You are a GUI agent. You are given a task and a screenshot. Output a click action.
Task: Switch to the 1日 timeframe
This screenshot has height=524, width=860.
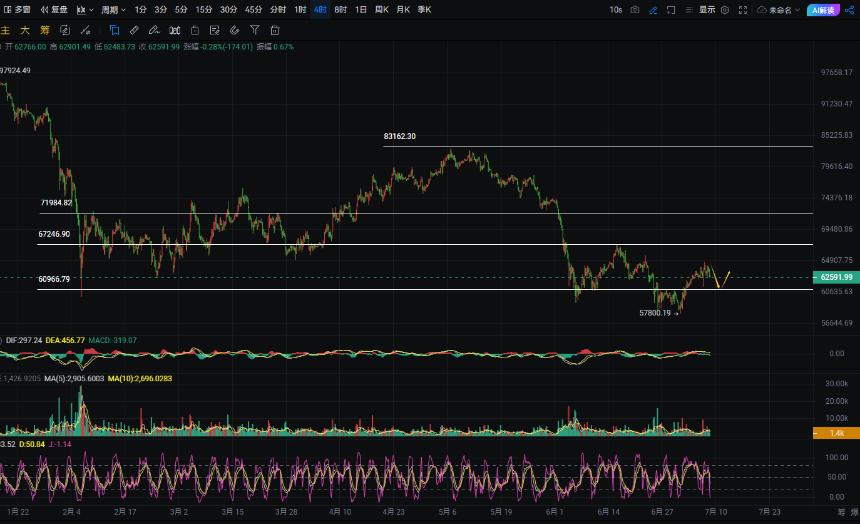pyautogui.click(x=360, y=10)
